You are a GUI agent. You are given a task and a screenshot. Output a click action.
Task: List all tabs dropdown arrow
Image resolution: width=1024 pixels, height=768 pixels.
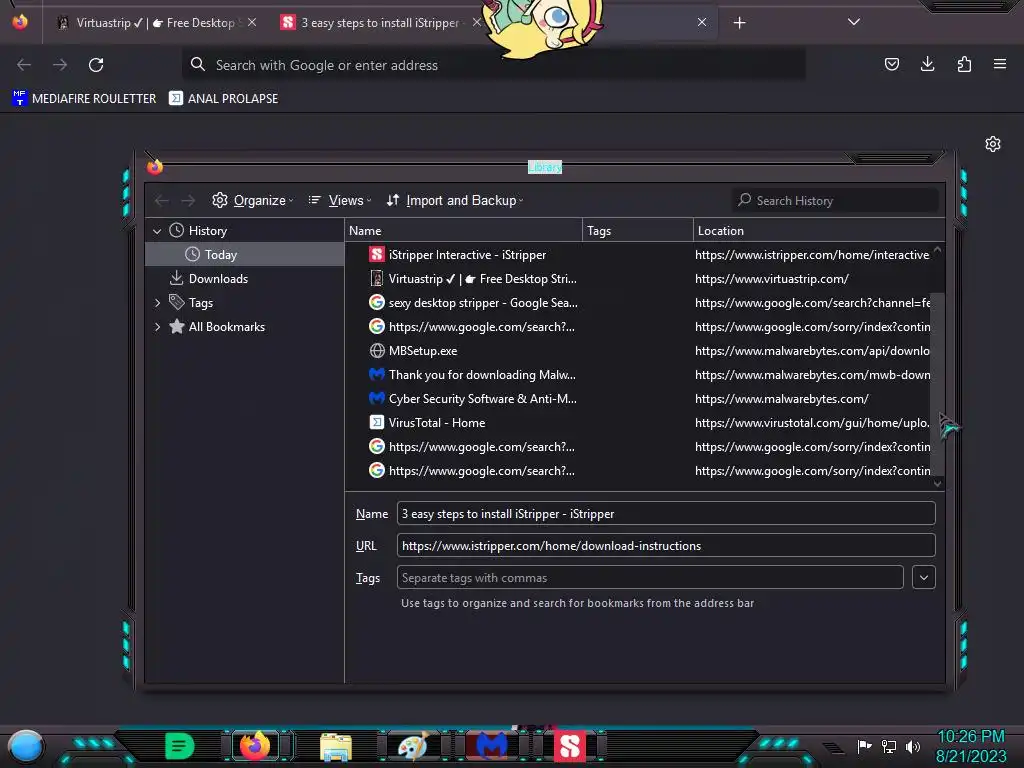click(854, 22)
